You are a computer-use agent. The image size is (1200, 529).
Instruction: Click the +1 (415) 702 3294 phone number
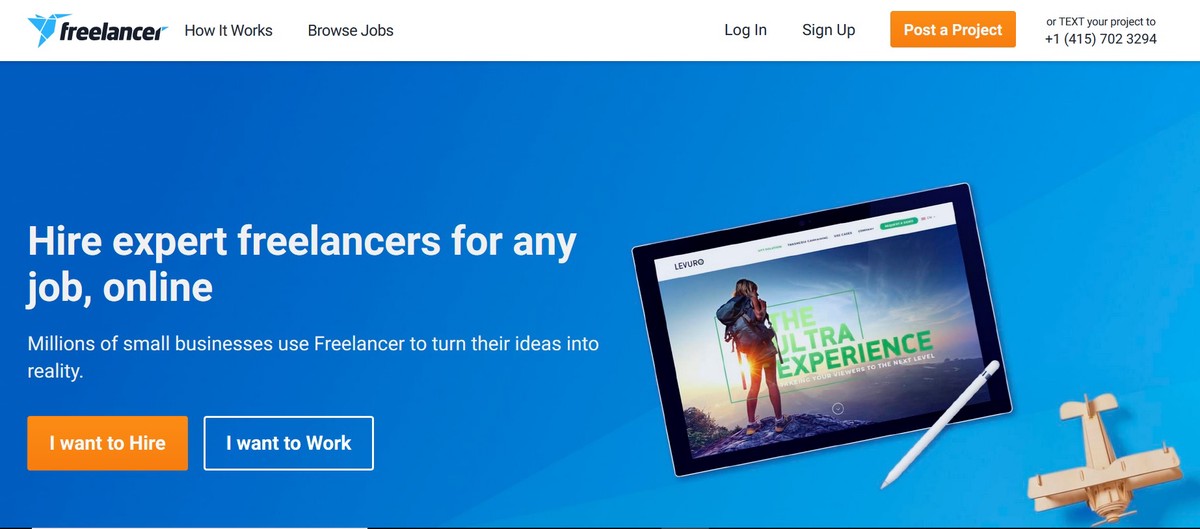1100,39
